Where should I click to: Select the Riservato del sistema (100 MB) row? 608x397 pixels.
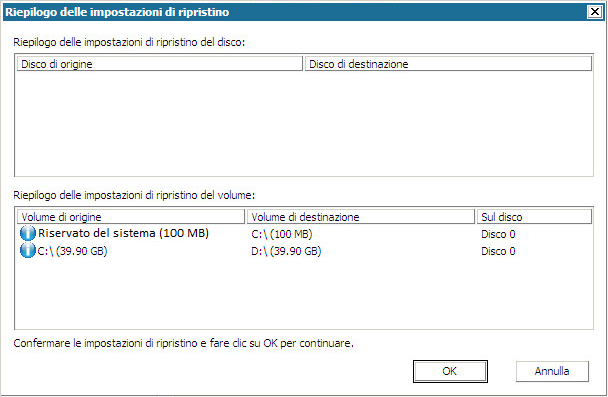(304, 233)
